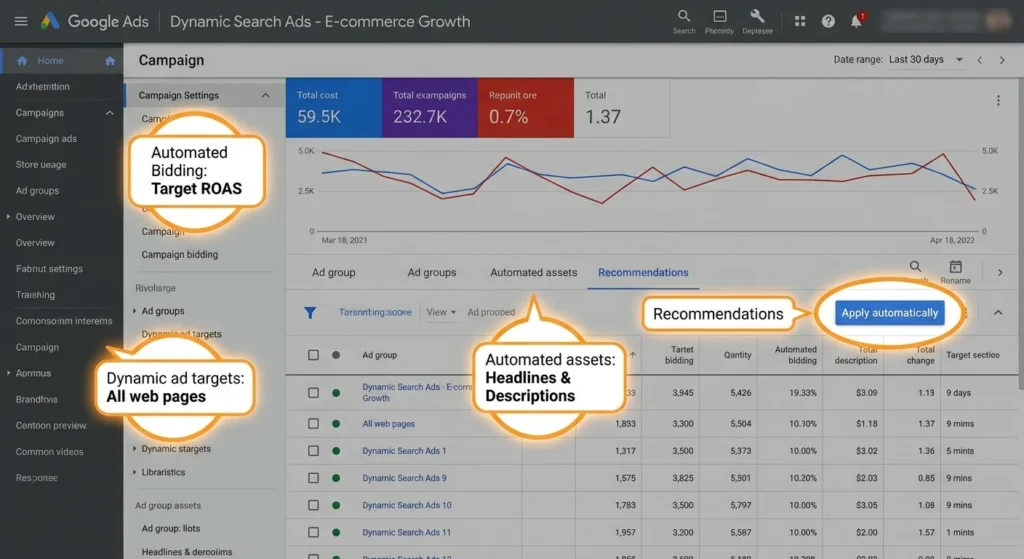Screen dimensions: 1024x559
Task: Open Headlines & deroolims in settings list
Action: 187,552
